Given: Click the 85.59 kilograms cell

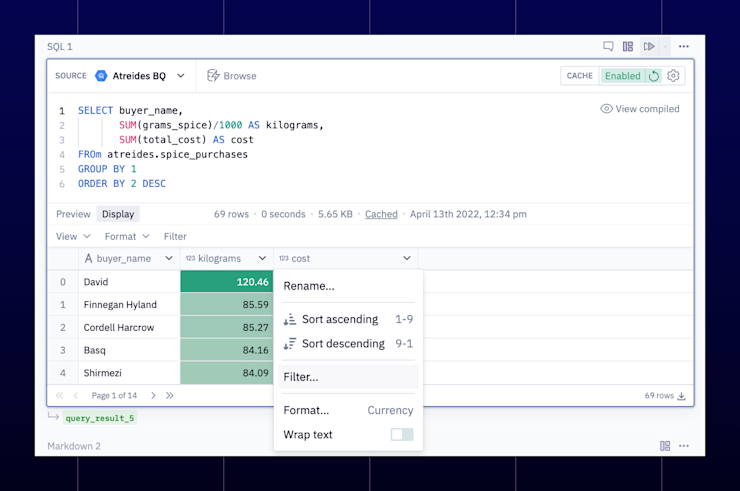Looking at the screenshot, I should 227,305.
